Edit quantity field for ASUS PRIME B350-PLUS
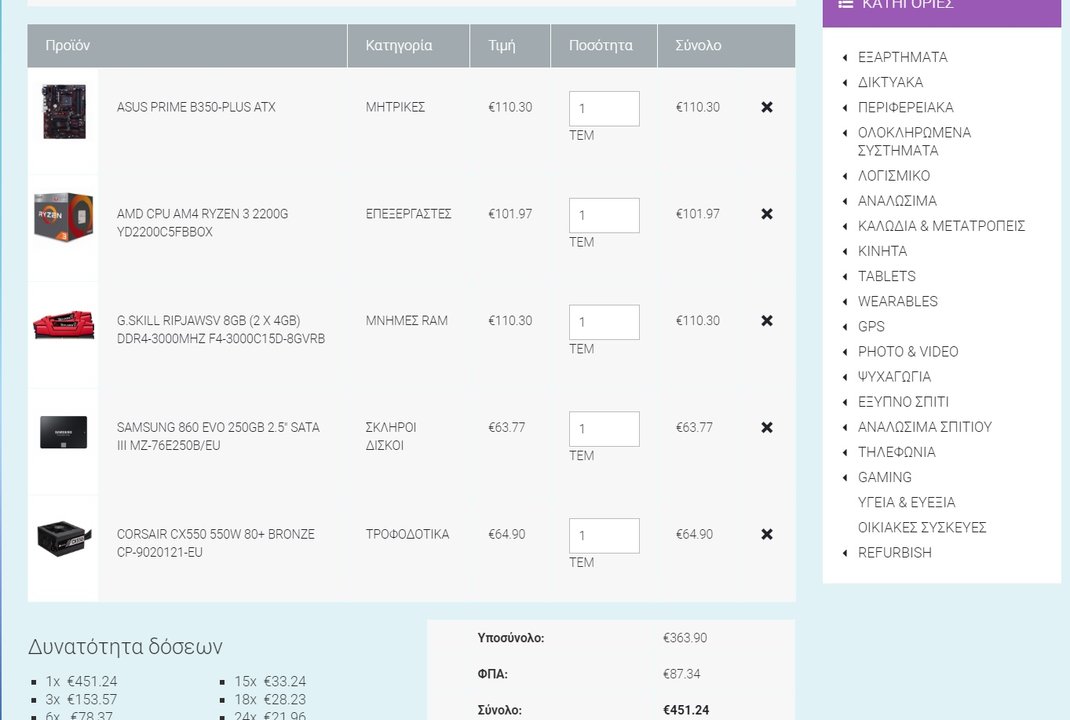Image resolution: width=1070 pixels, height=720 pixels. click(x=604, y=109)
